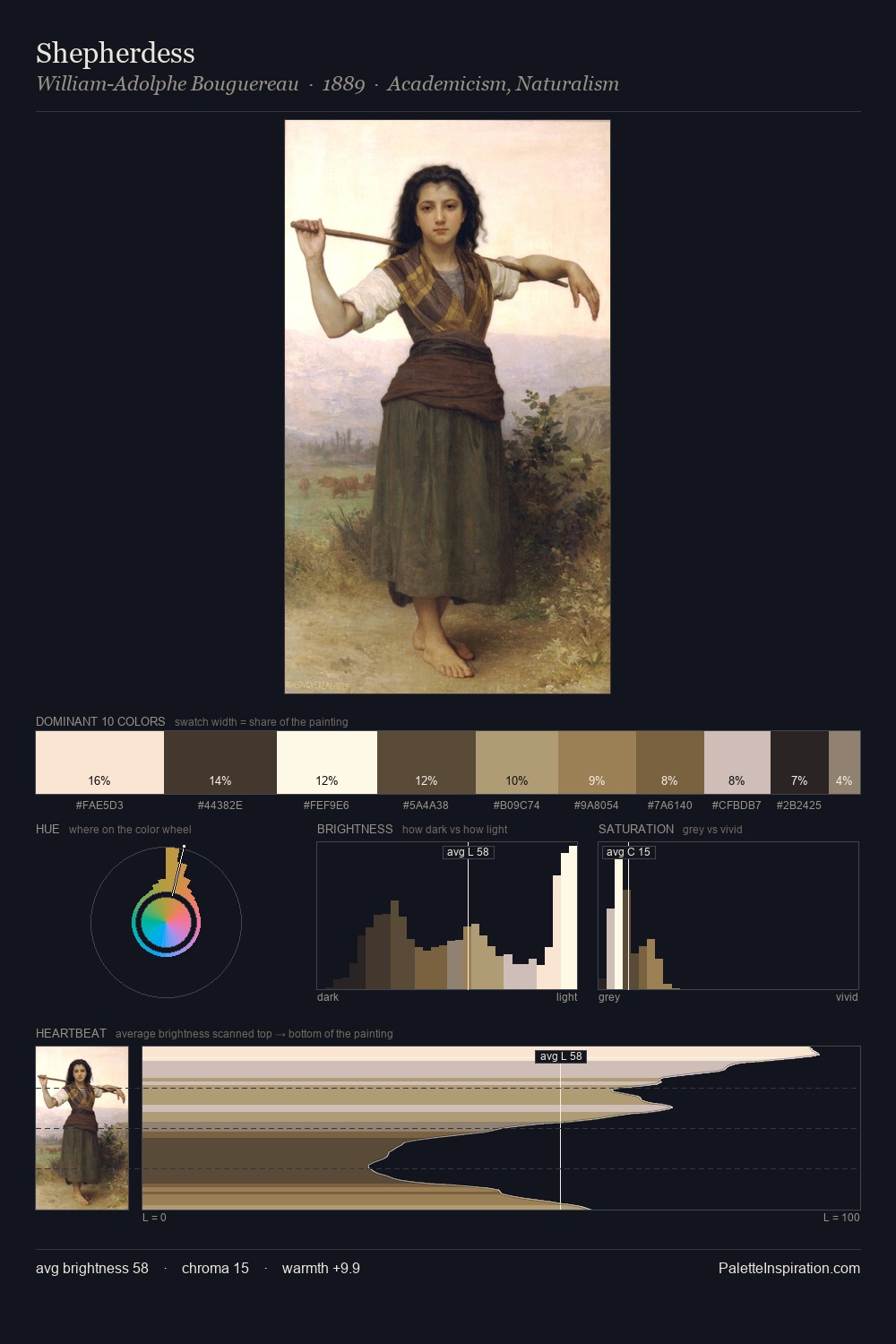The height and width of the screenshot is (1344, 896).
Task: Click the #44382E hex label
Action: click(220, 806)
